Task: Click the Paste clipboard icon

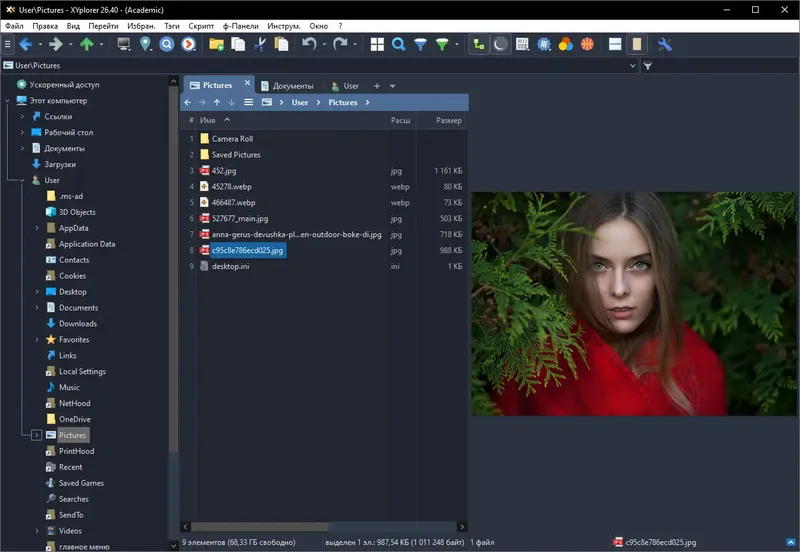Action: [282, 44]
